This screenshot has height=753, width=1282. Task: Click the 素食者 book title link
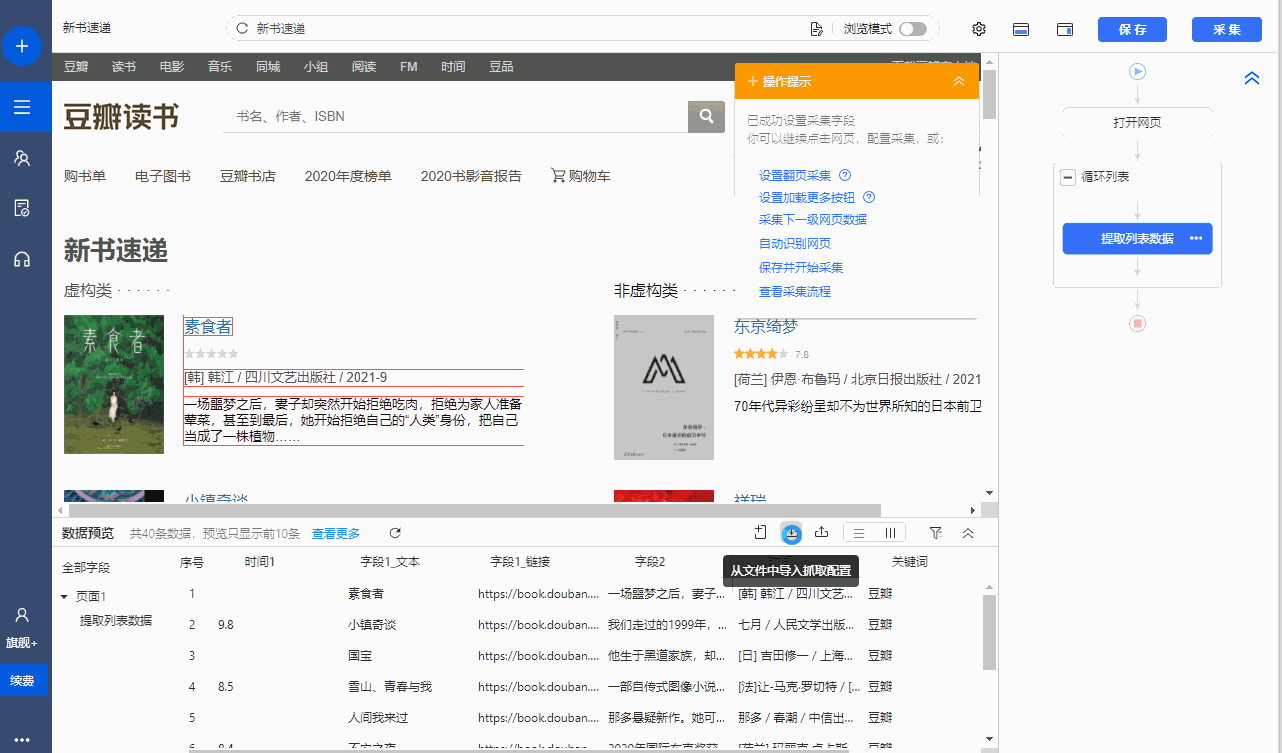click(208, 326)
